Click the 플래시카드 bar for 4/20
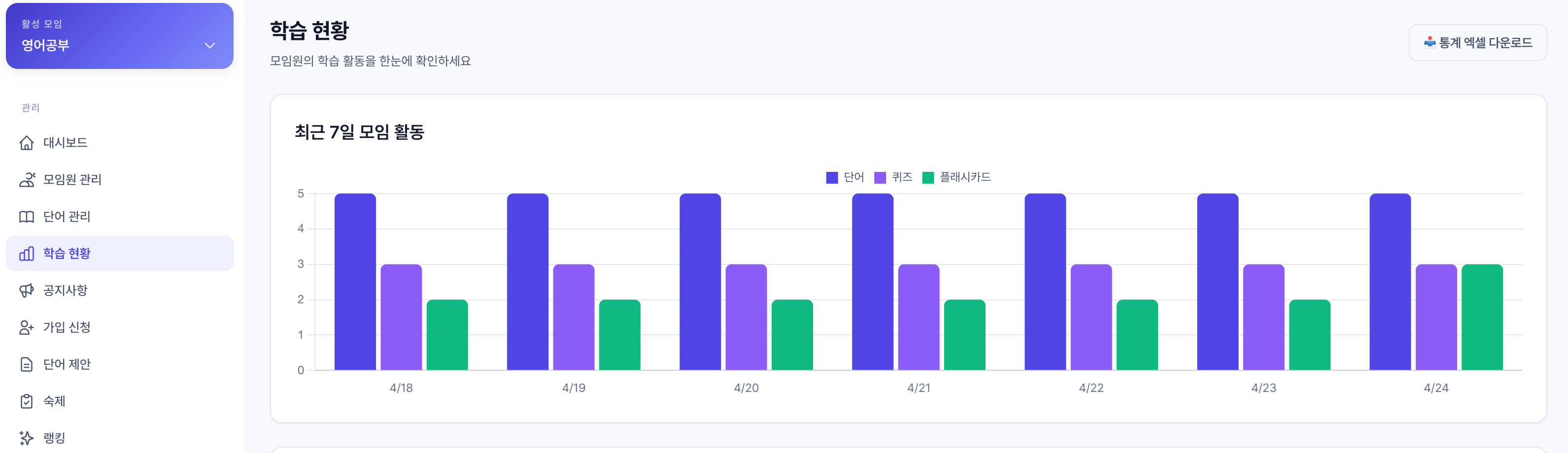 click(x=792, y=335)
